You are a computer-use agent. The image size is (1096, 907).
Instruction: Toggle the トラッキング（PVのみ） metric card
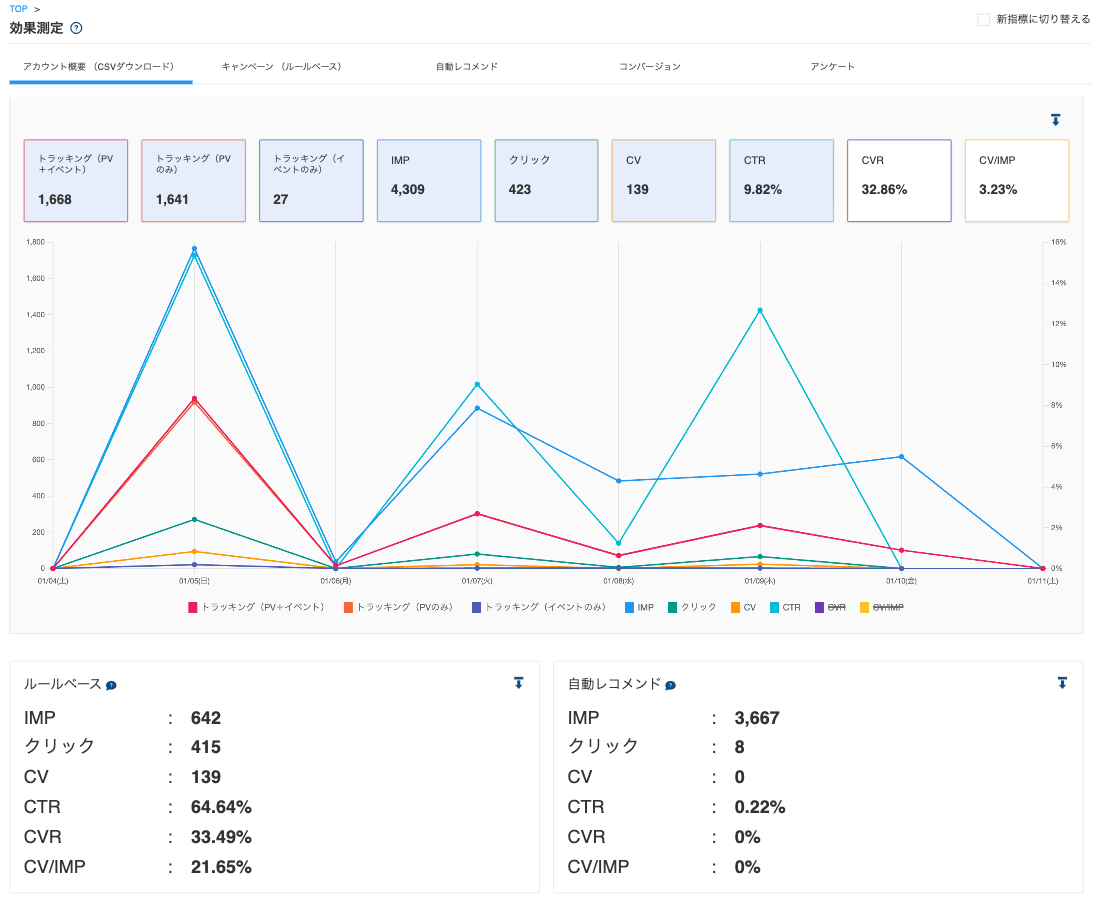coord(194,180)
